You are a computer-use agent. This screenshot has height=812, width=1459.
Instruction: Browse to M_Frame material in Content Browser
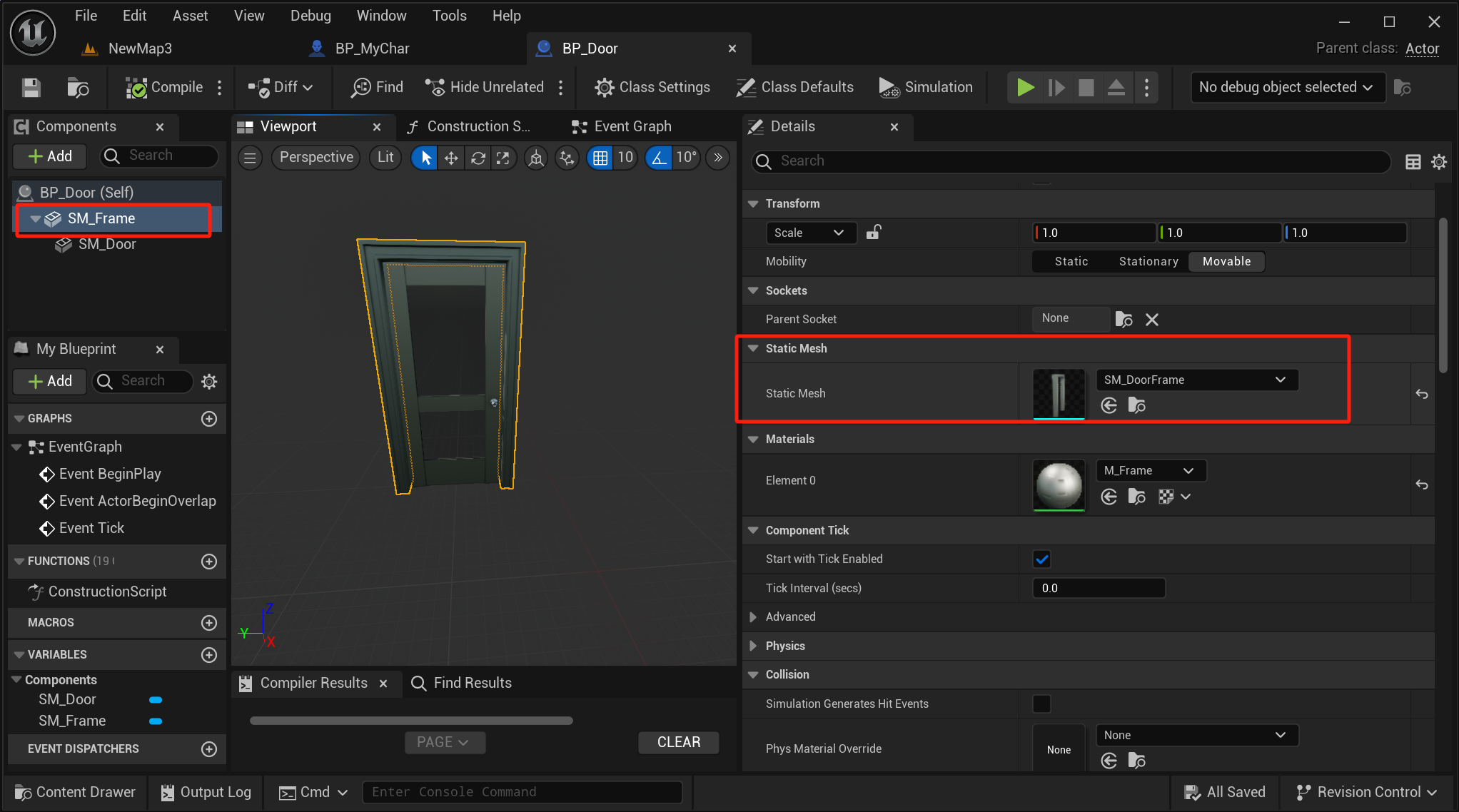[1137, 497]
